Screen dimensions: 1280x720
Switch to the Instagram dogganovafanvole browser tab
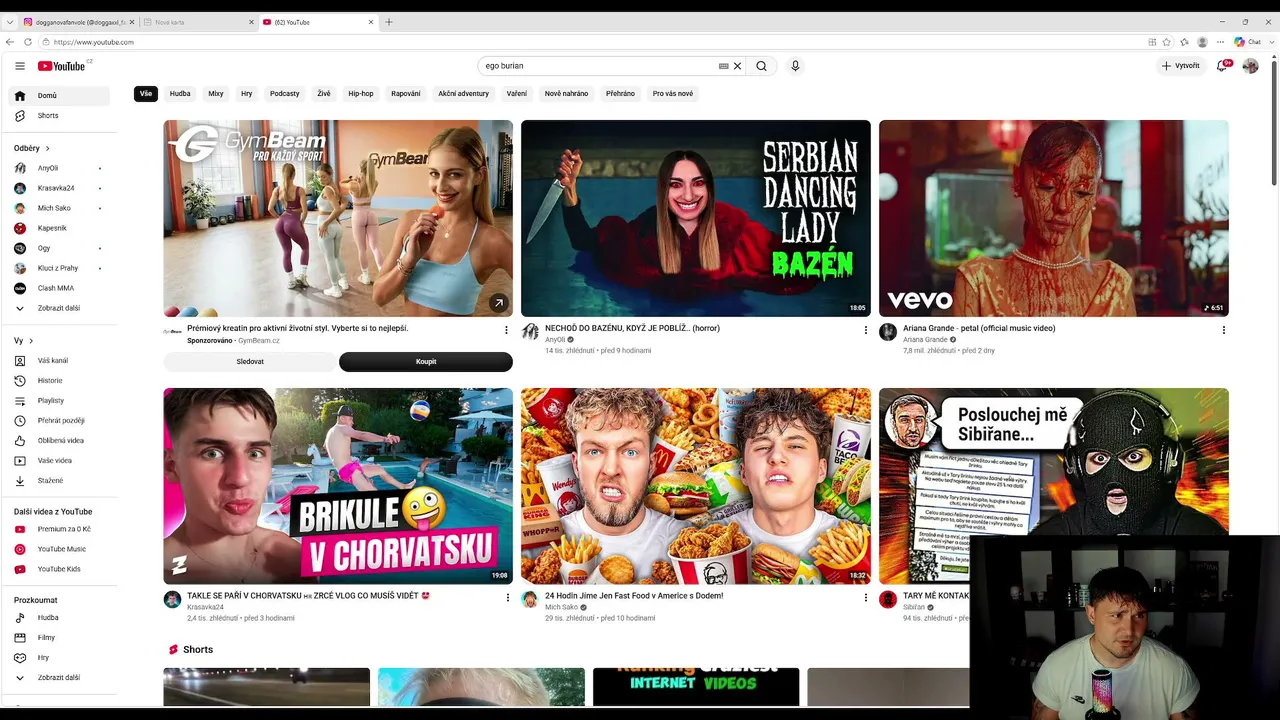click(78, 22)
